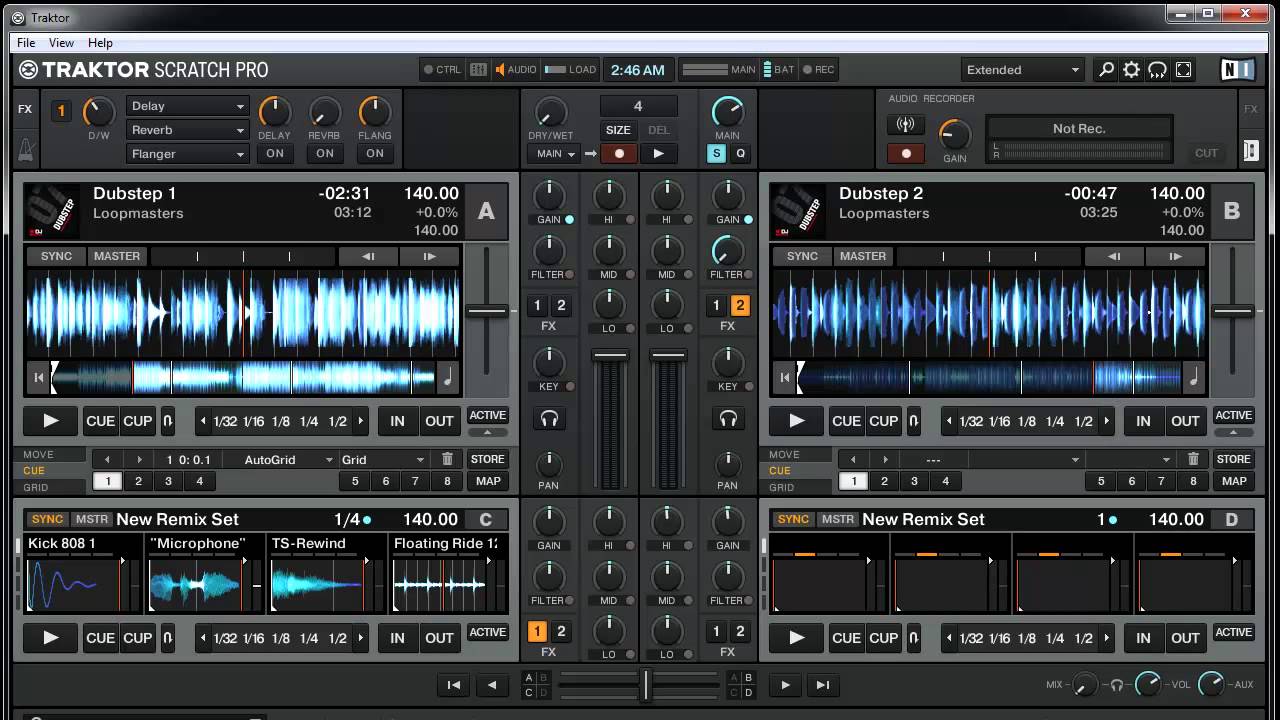Viewport: 1280px width, 720px height.
Task: Click the layout panel icon at far right
Action: point(1250,150)
